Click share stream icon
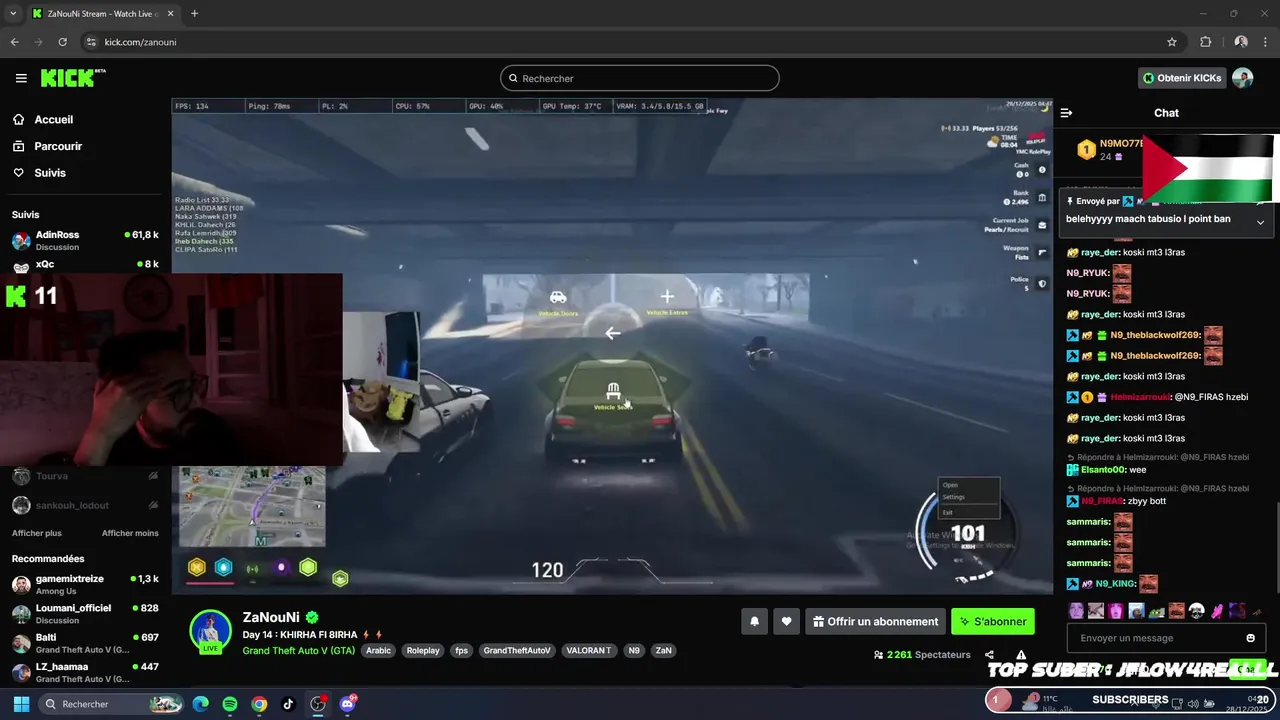Viewport: 1280px width, 720px height. (989, 655)
